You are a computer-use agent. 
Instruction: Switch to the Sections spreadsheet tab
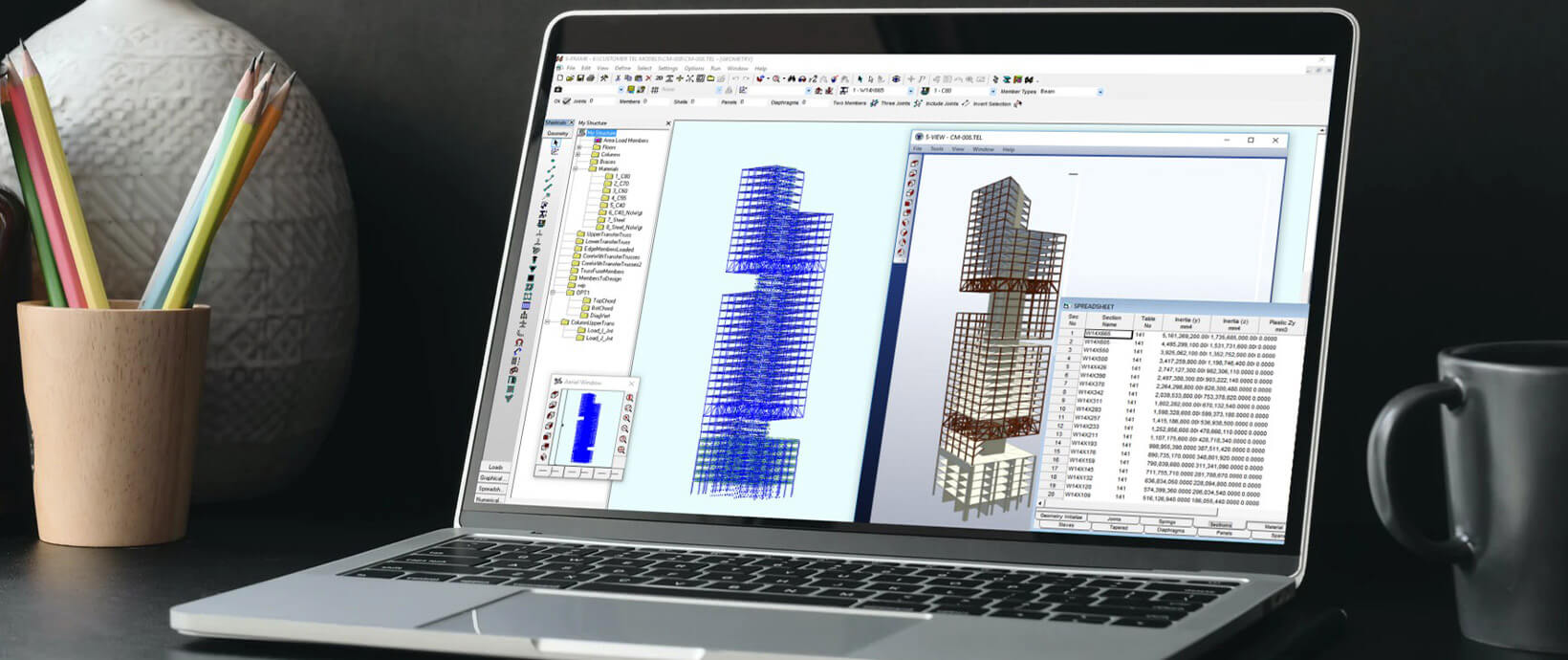click(x=1220, y=525)
